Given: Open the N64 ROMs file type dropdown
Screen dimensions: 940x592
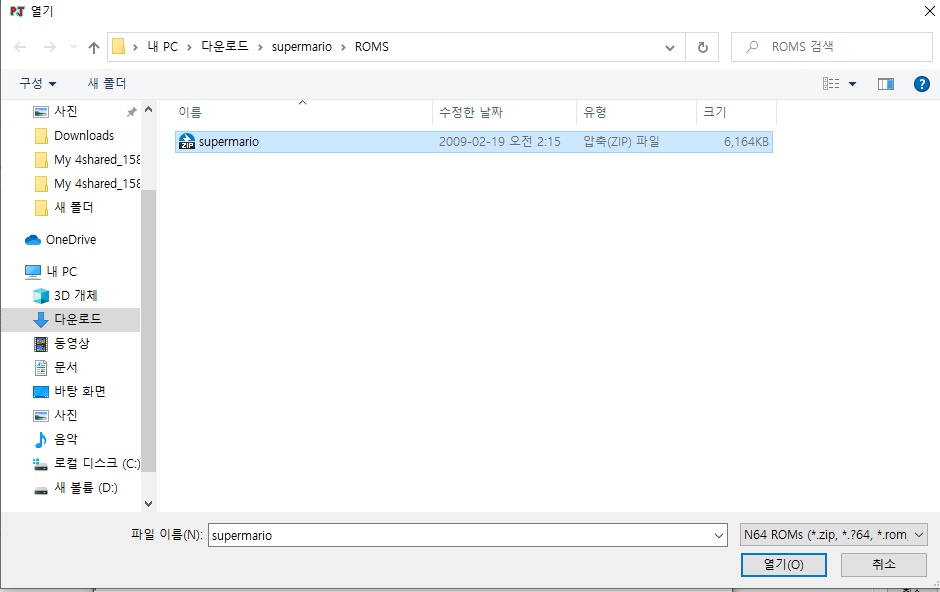Looking at the screenshot, I should point(834,534).
